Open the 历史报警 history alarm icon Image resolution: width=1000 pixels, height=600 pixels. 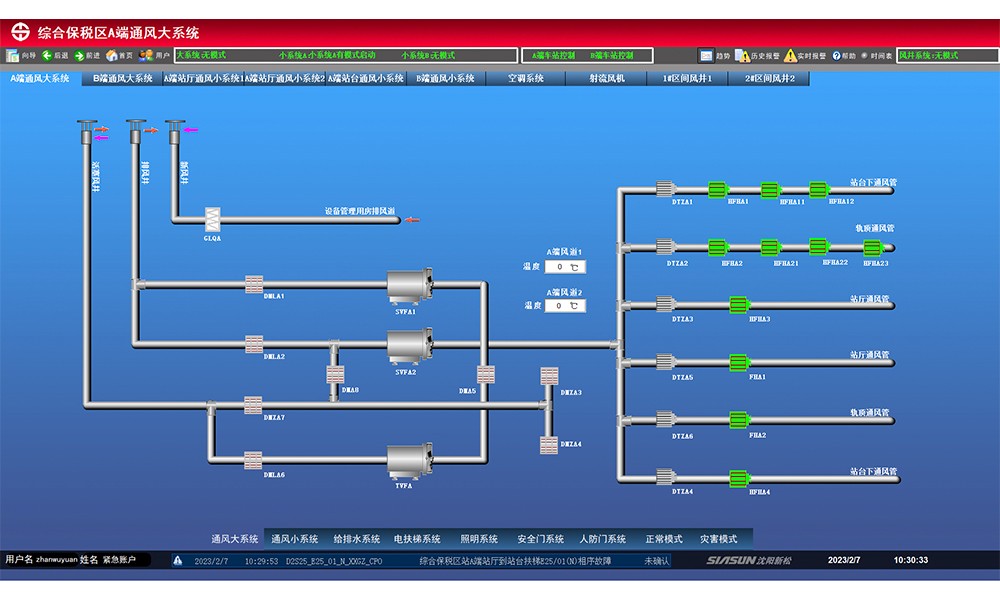[x=743, y=56]
